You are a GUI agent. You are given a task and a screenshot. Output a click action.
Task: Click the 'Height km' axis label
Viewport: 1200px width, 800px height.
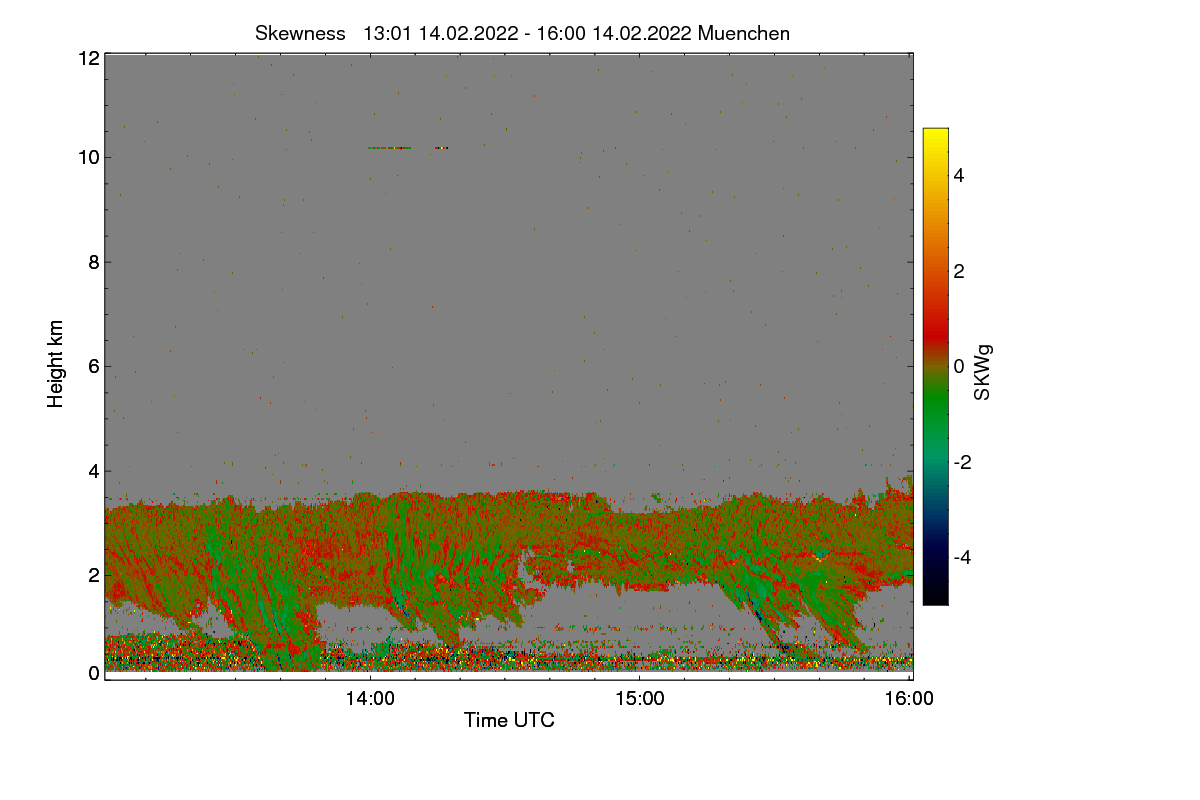point(56,365)
